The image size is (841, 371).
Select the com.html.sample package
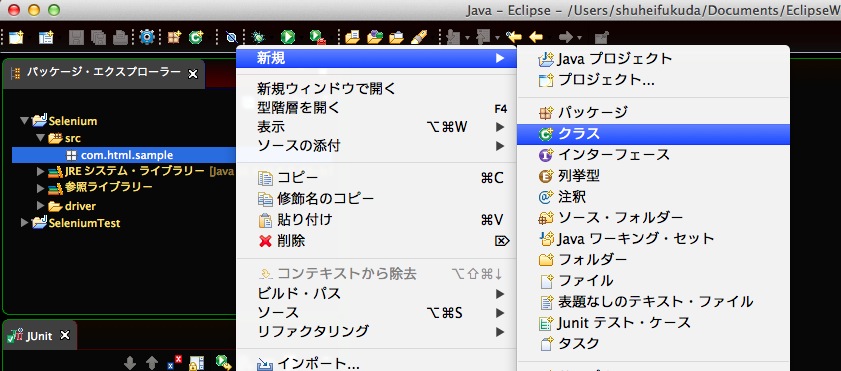124,155
